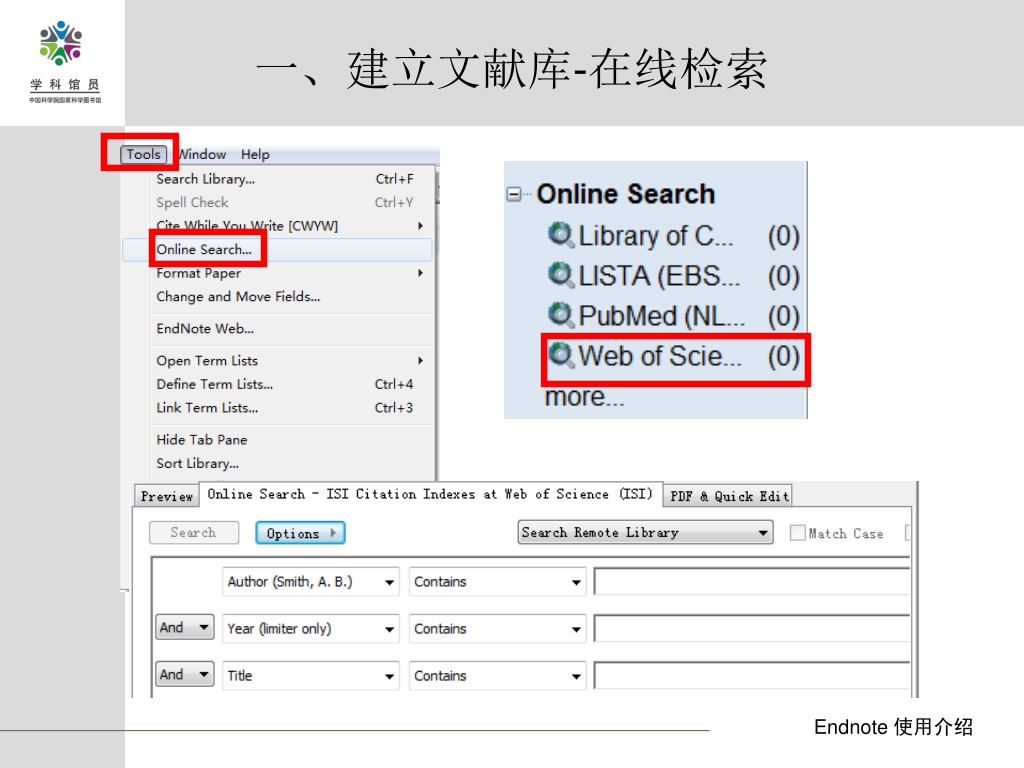This screenshot has width=1024, height=768.
Task: Click the Year search text field
Action: [752, 628]
